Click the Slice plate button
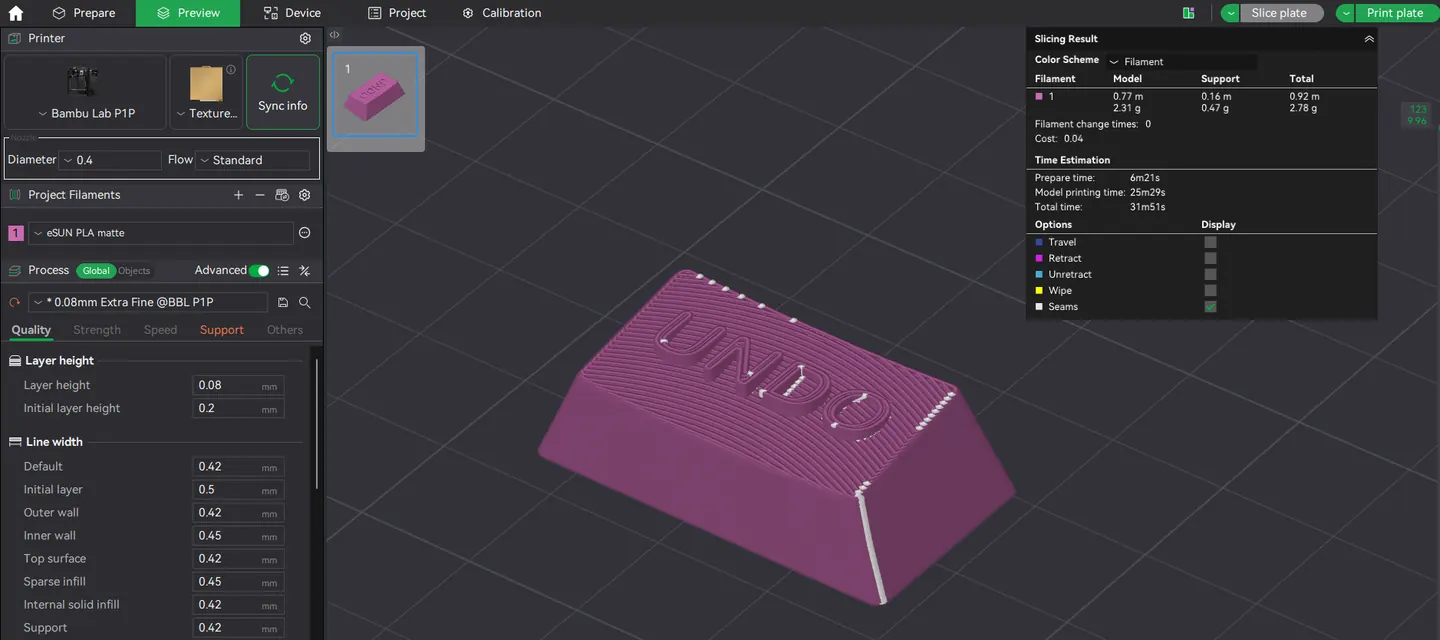Image resolution: width=1440 pixels, height=640 pixels. point(1281,13)
